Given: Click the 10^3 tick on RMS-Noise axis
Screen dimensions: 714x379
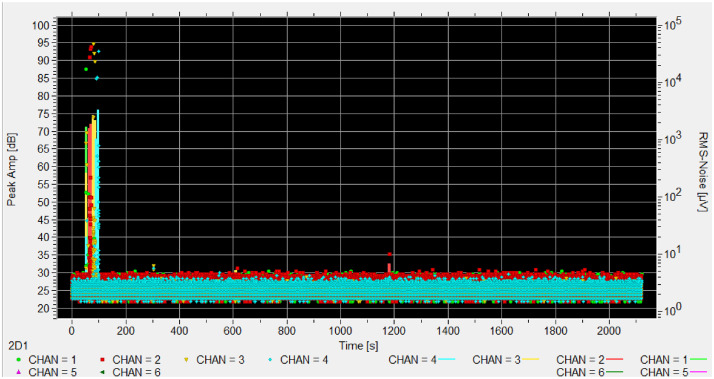Looking at the screenshot, I should (x=672, y=138).
